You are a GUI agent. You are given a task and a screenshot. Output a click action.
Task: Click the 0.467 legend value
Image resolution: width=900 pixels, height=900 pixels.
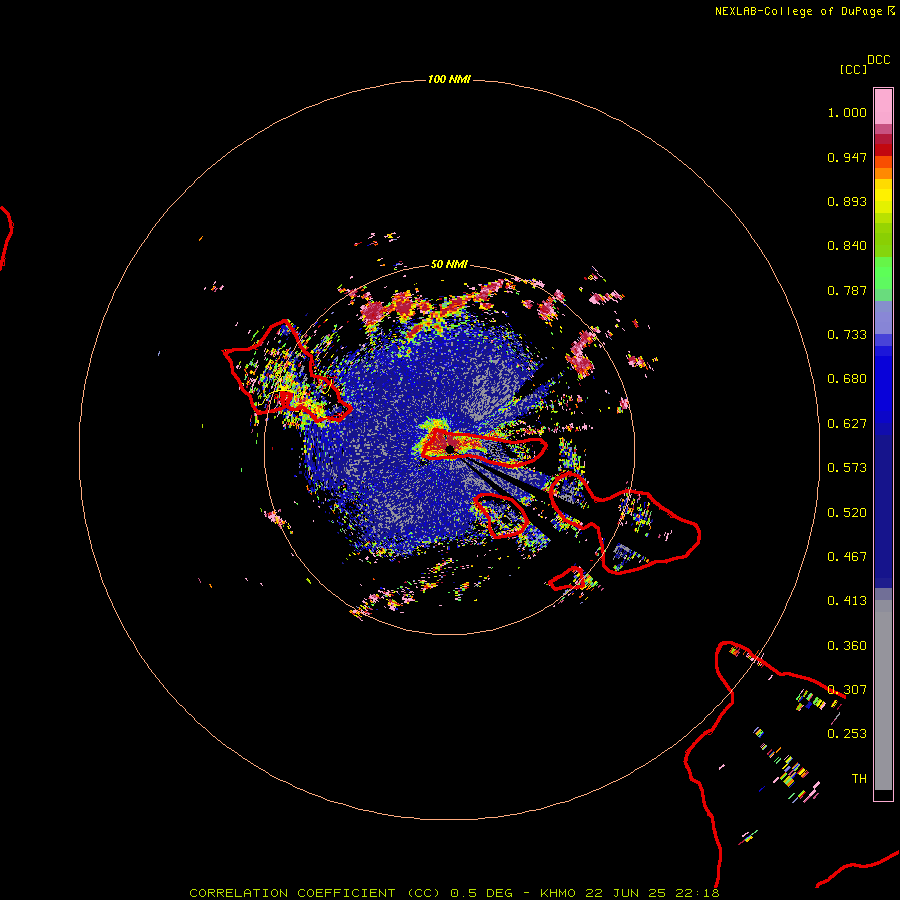pyautogui.click(x=847, y=557)
